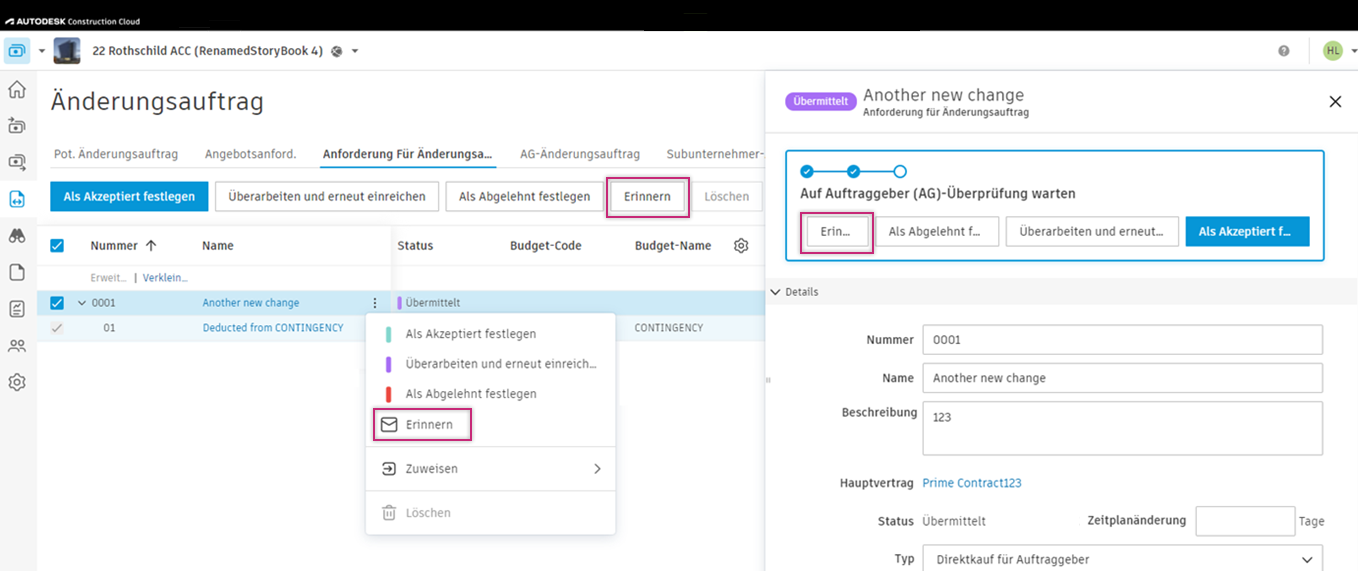Close the Another new change panel
Image resolution: width=1358 pixels, height=571 pixels.
(x=1335, y=101)
